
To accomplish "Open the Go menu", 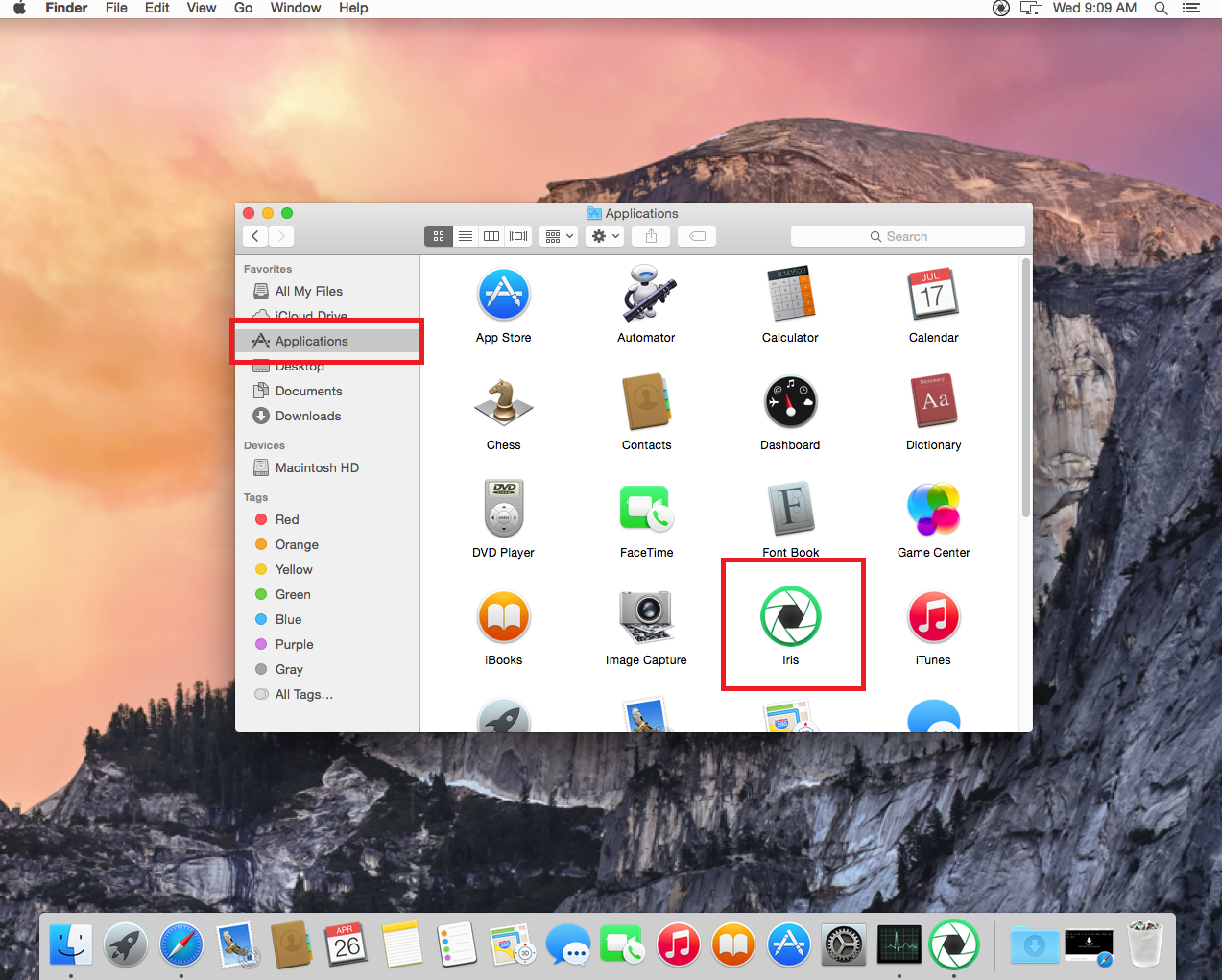I will [244, 8].
